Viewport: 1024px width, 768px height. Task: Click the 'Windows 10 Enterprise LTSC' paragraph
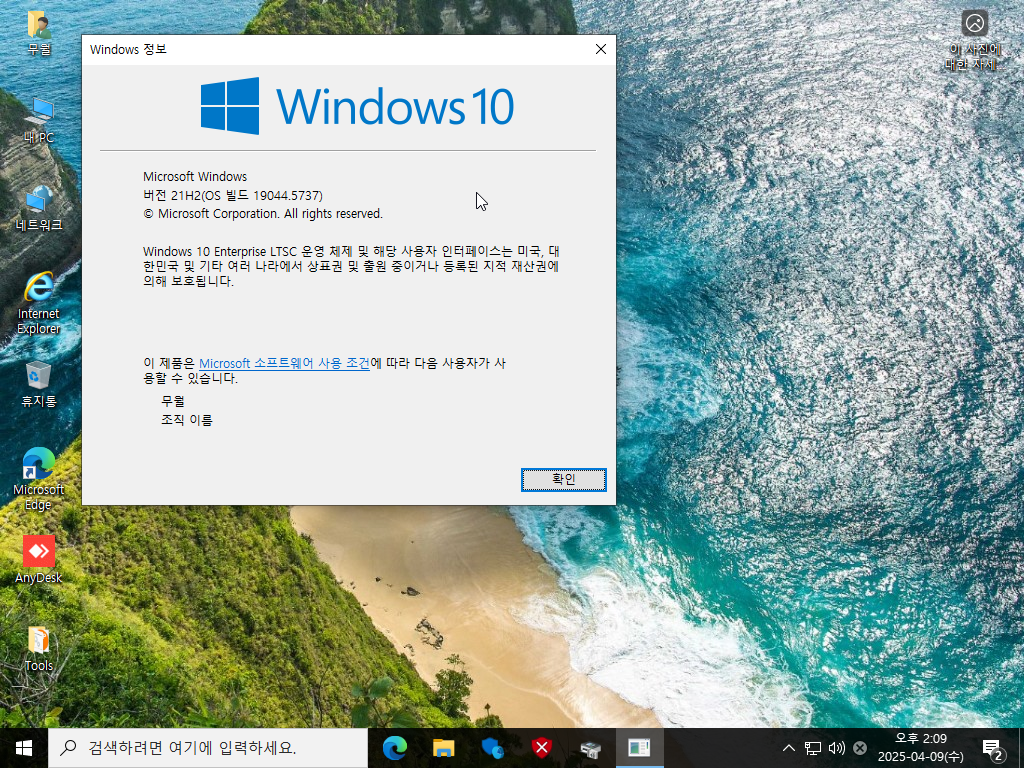tap(351, 266)
